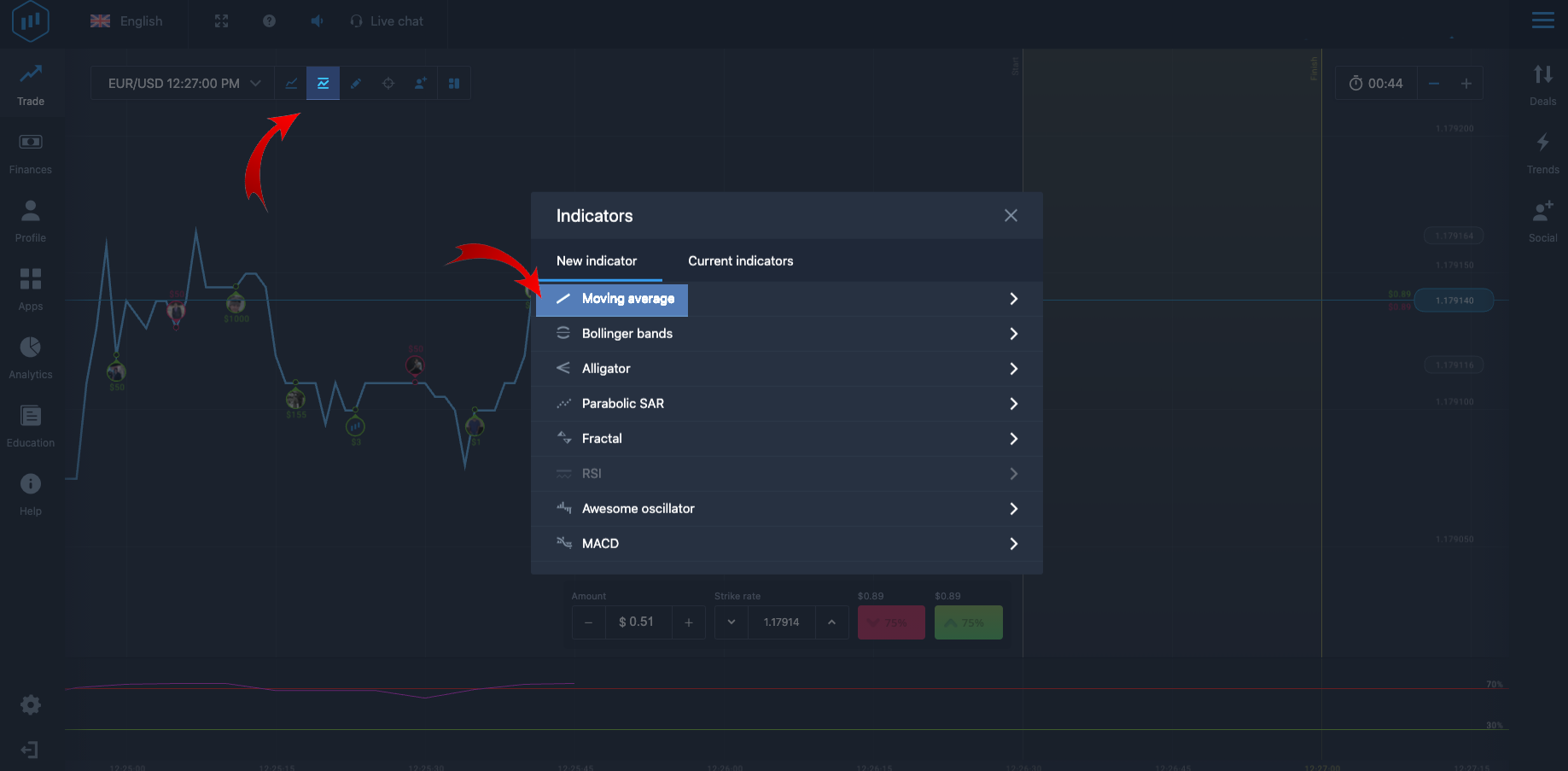Image resolution: width=1568 pixels, height=771 pixels.
Task: Switch to New indicator tab
Action: tap(597, 261)
